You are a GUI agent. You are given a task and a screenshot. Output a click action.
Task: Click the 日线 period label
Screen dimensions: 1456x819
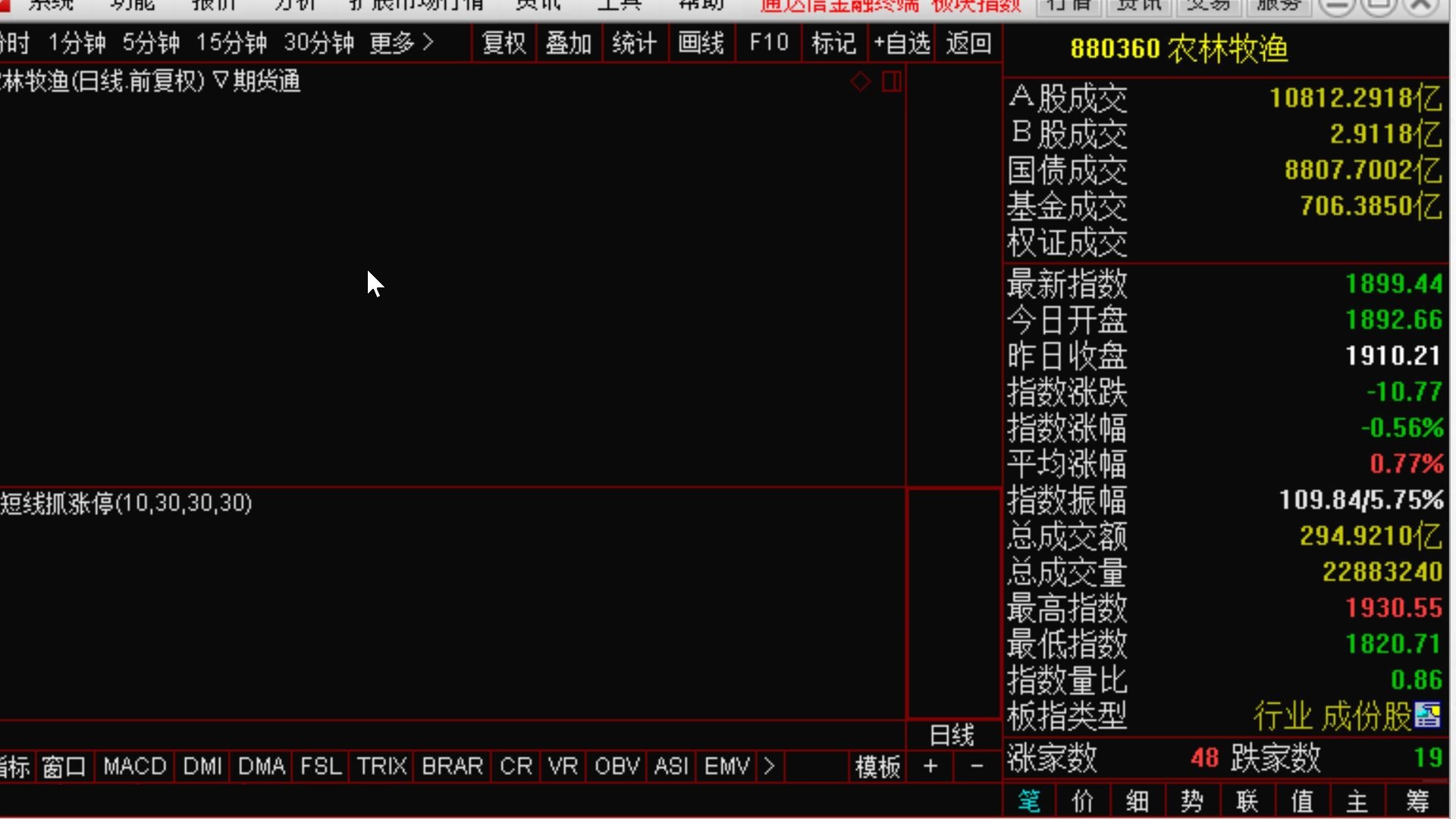click(x=952, y=735)
